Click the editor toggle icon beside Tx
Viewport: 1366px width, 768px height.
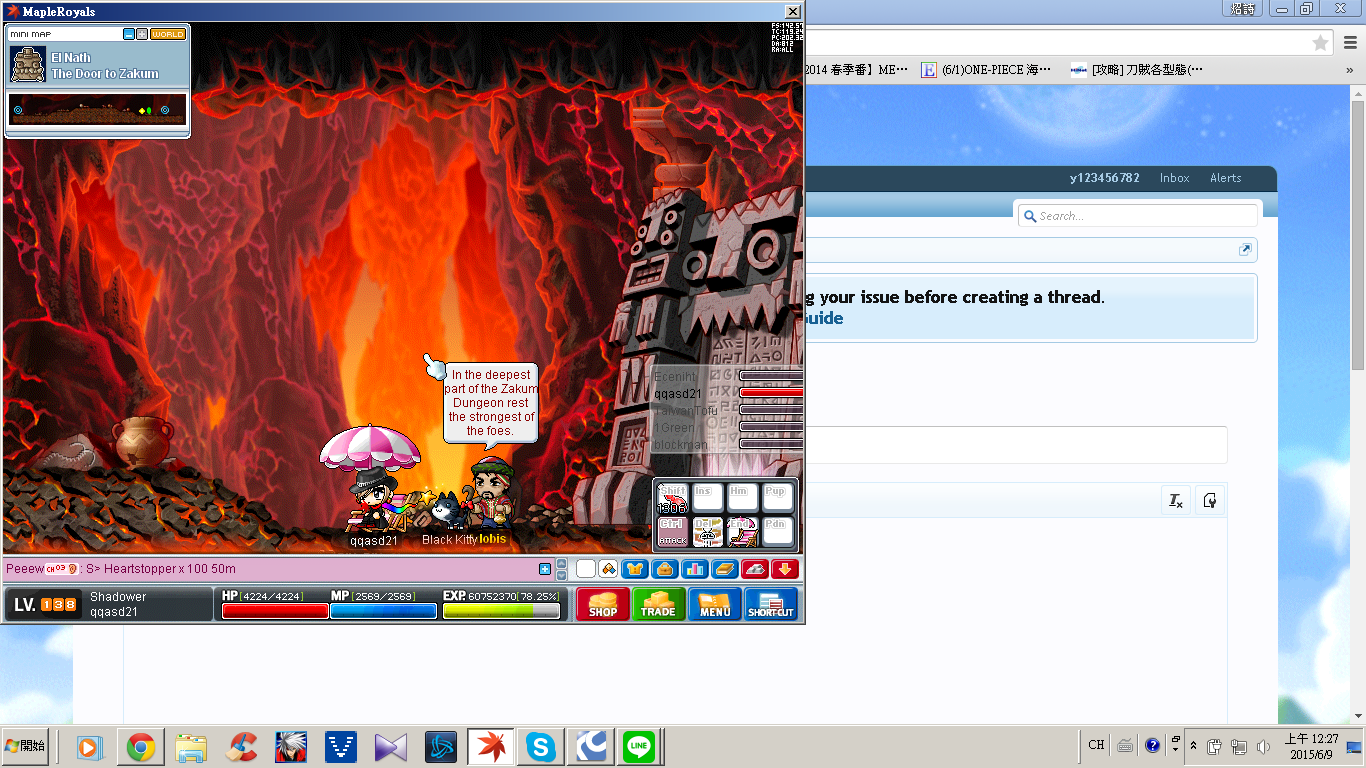[x=1210, y=500]
